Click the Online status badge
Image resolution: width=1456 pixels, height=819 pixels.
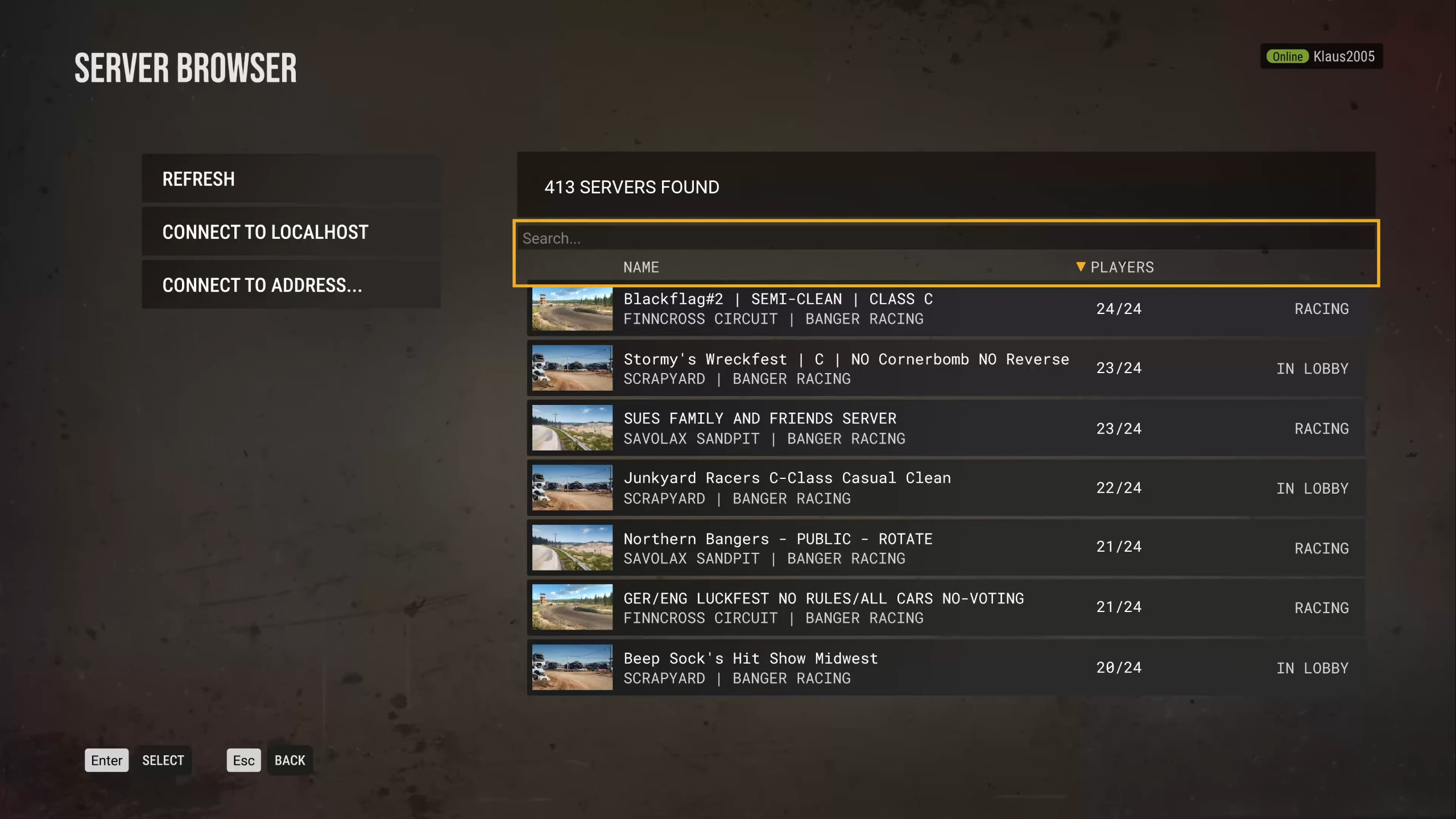1287,56
